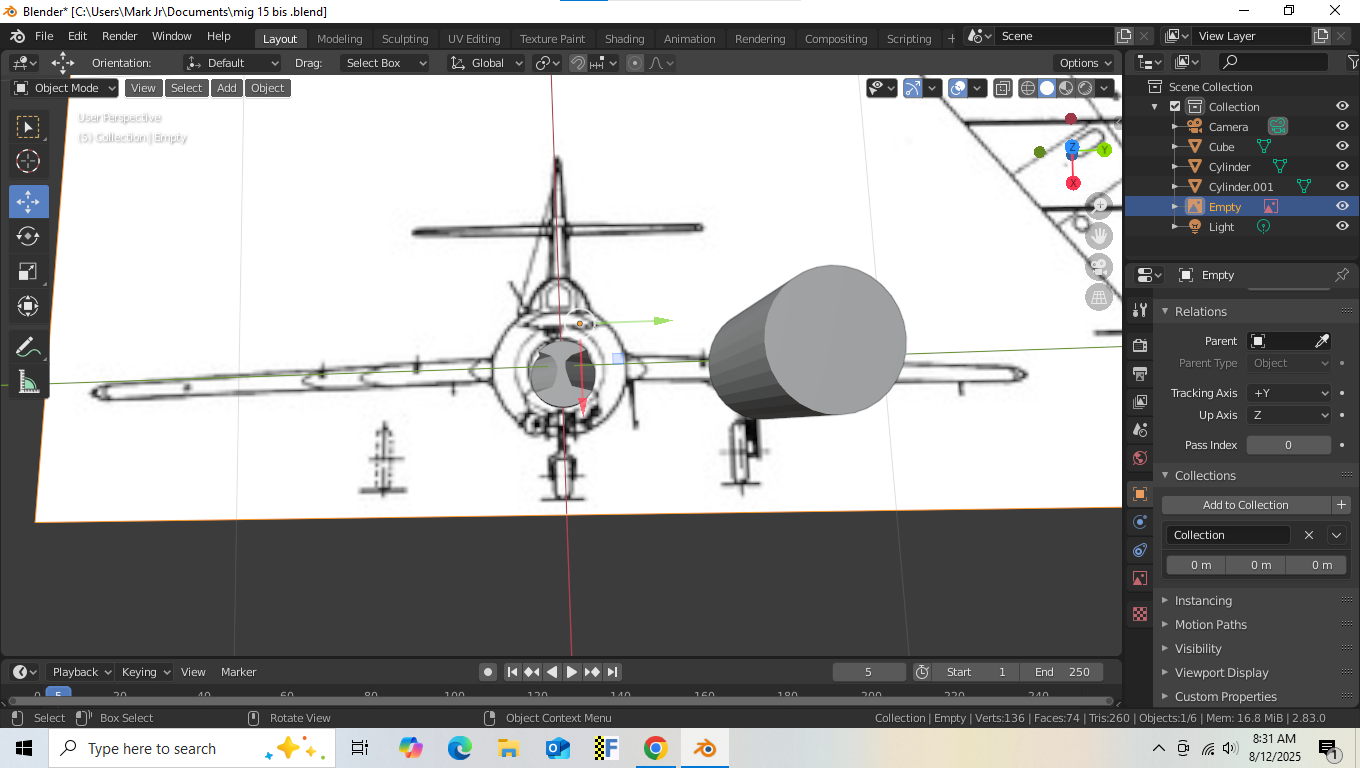This screenshot has height=768, width=1360.
Task: Open the Object Mode dropdown
Action: pyautogui.click(x=65, y=88)
